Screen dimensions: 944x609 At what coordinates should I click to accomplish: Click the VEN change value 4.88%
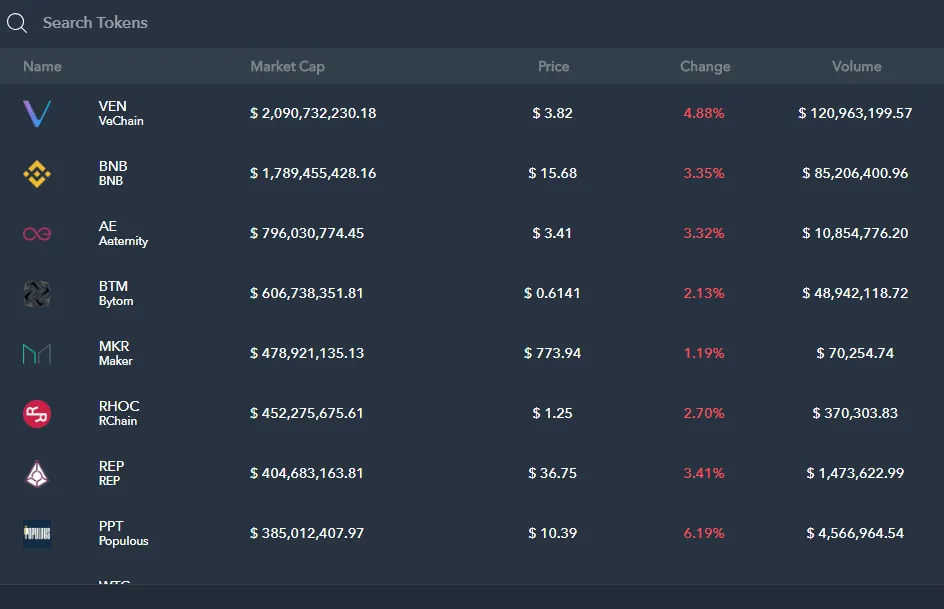[x=704, y=113]
